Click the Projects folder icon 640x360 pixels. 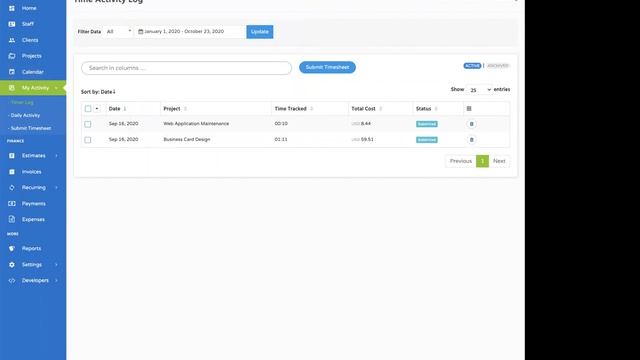pos(12,56)
